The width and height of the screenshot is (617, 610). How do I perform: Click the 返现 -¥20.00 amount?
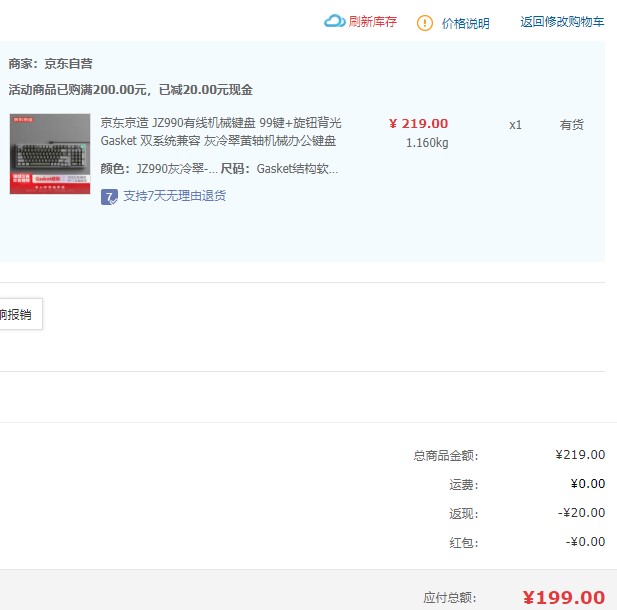(580, 513)
